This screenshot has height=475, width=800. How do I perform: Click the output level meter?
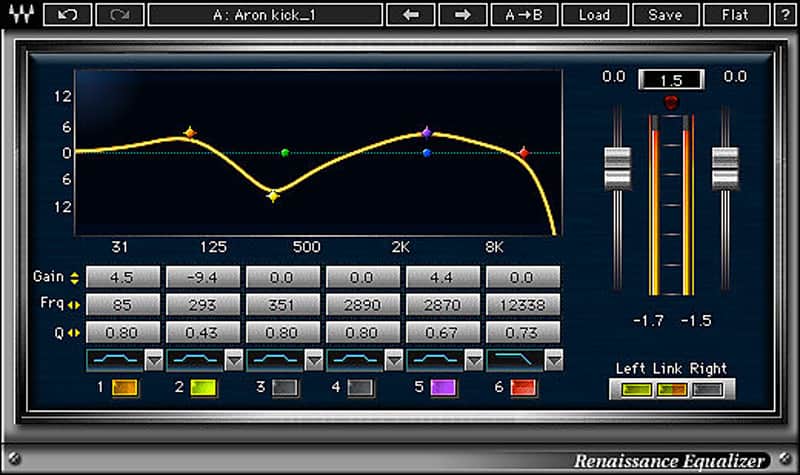click(671, 205)
